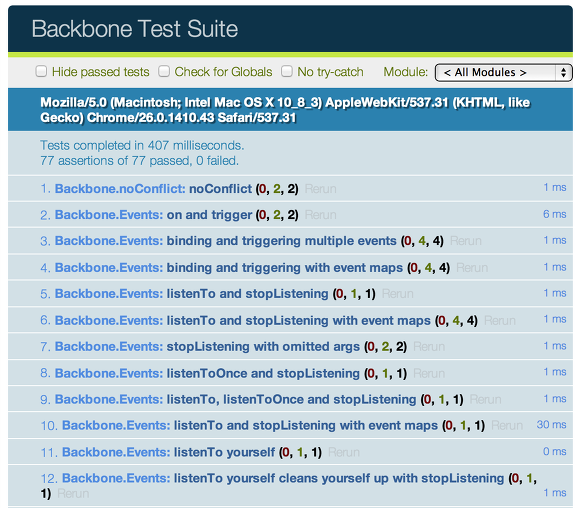This screenshot has height=508, width=580.
Task: Rerun test 8 listenToOnce and stopListening
Action: tap(429, 373)
